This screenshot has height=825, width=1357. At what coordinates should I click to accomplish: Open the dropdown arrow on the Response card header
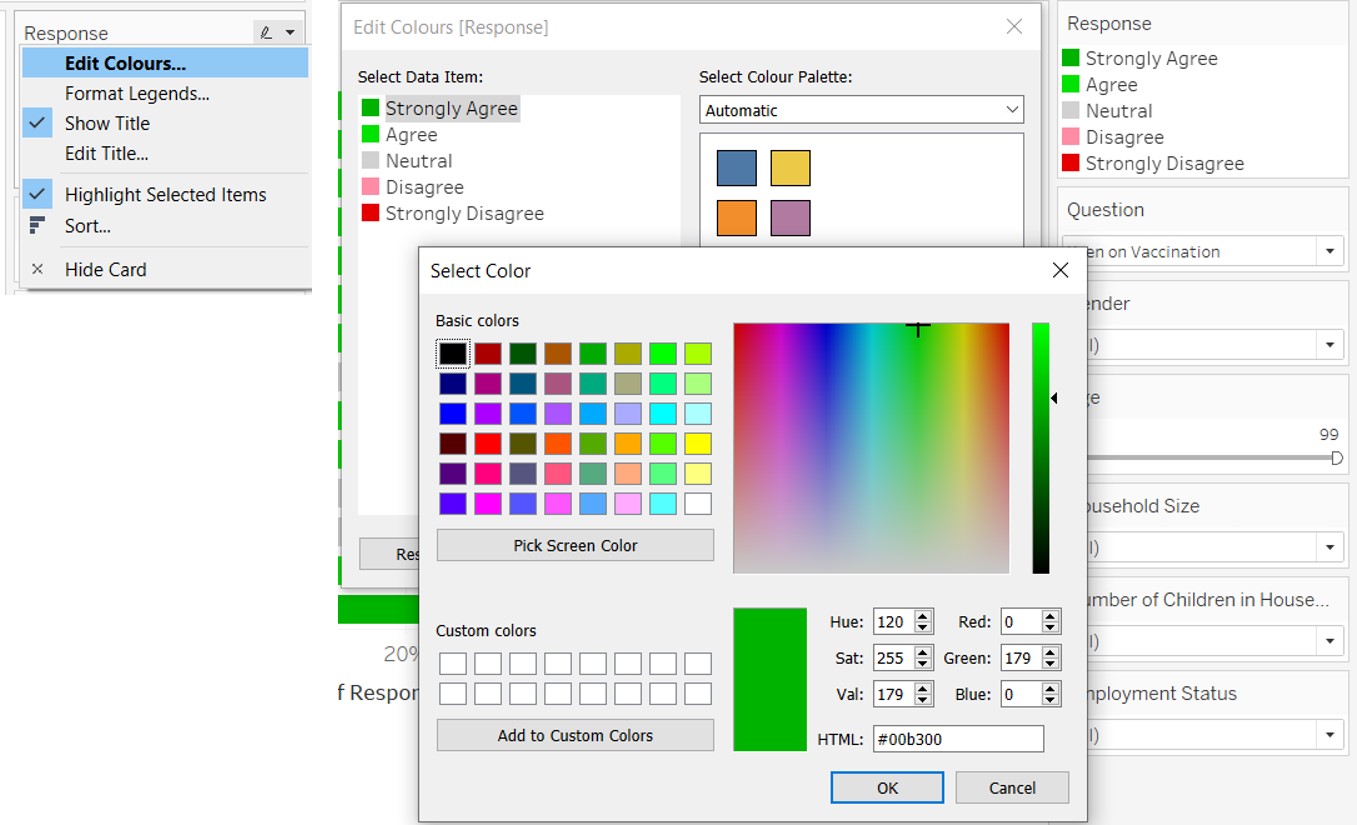(x=290, y=30)
